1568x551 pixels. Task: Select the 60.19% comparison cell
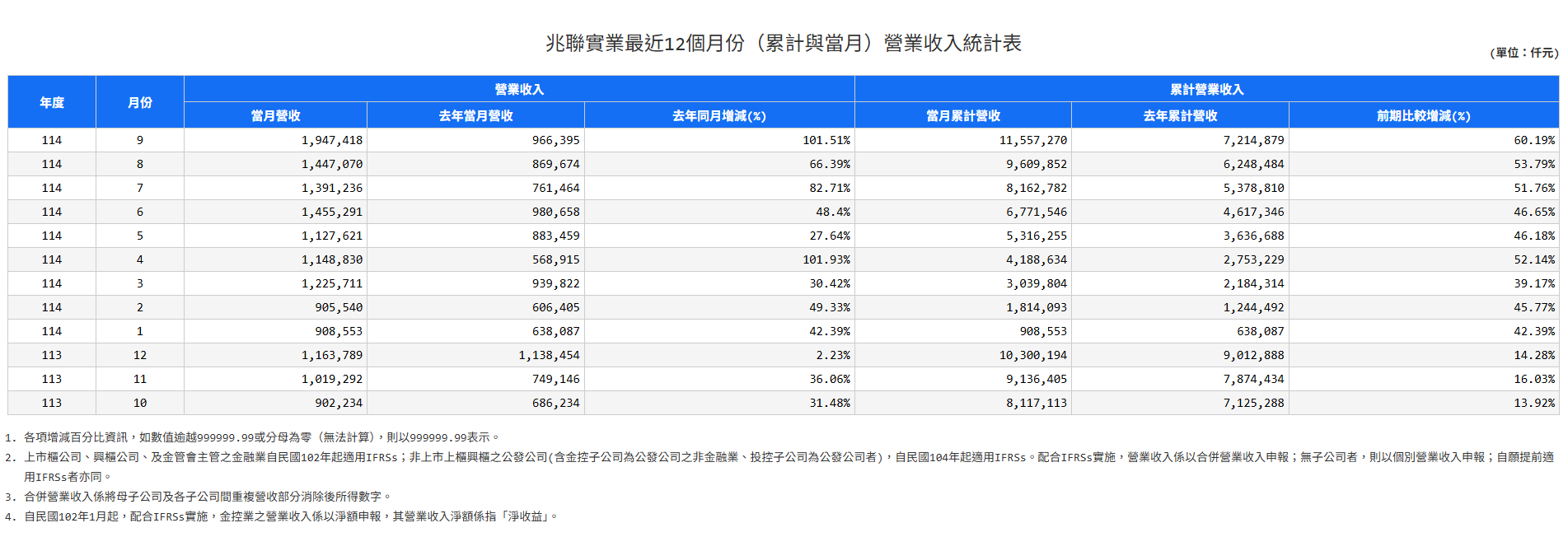[x=1533, y=140]
